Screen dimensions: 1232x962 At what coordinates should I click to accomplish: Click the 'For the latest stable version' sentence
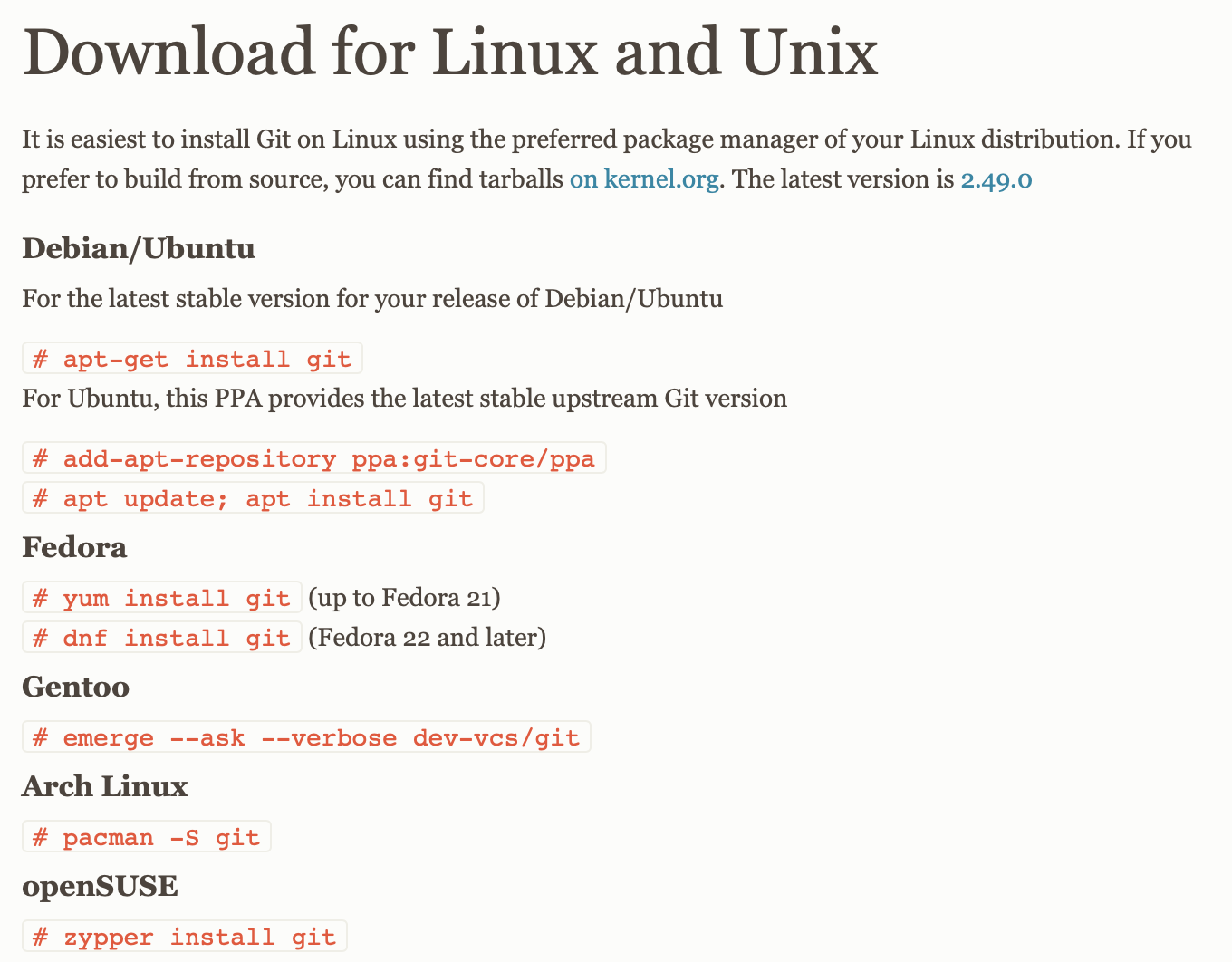click(x=372, y=299)
